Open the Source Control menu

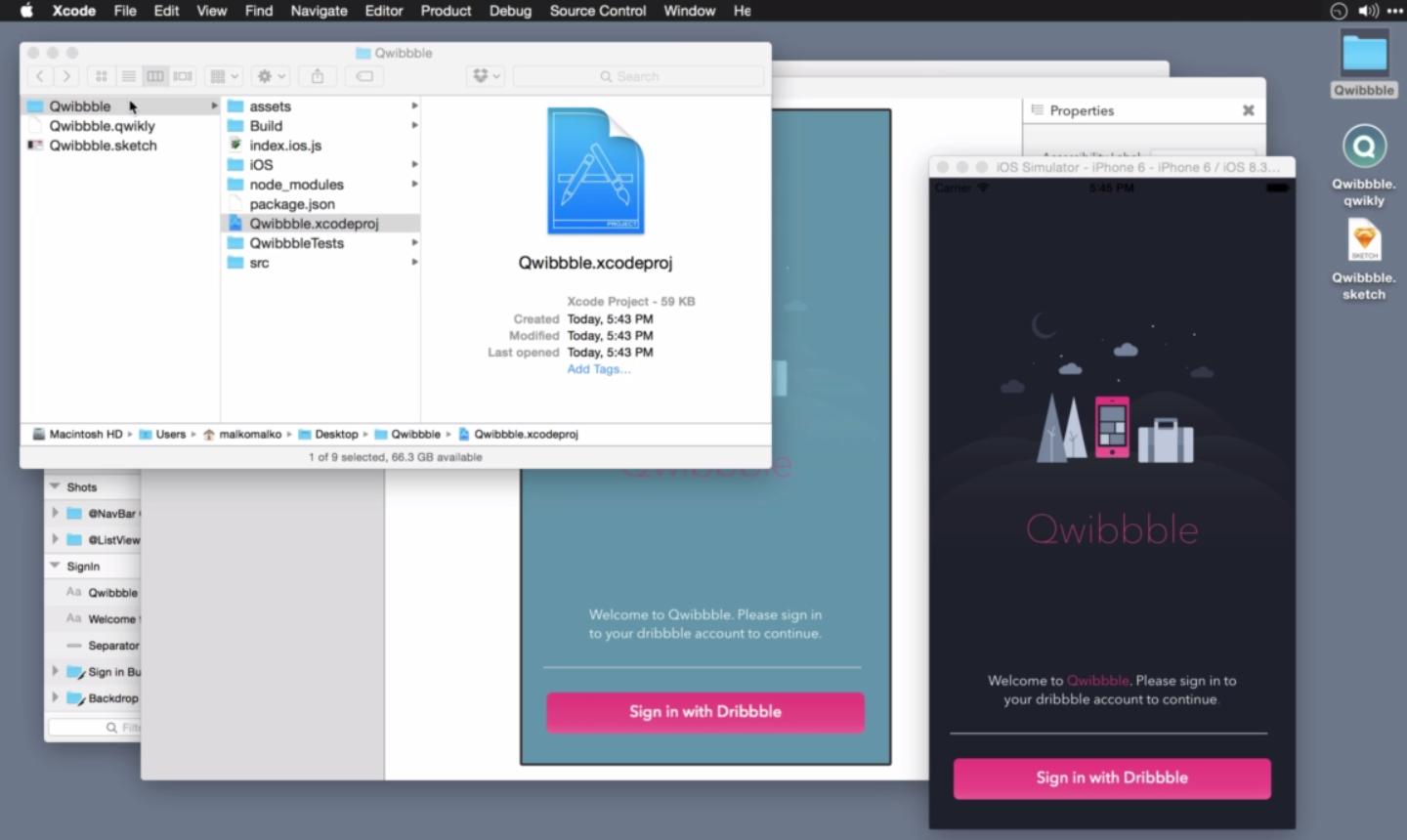pos(598,11)
